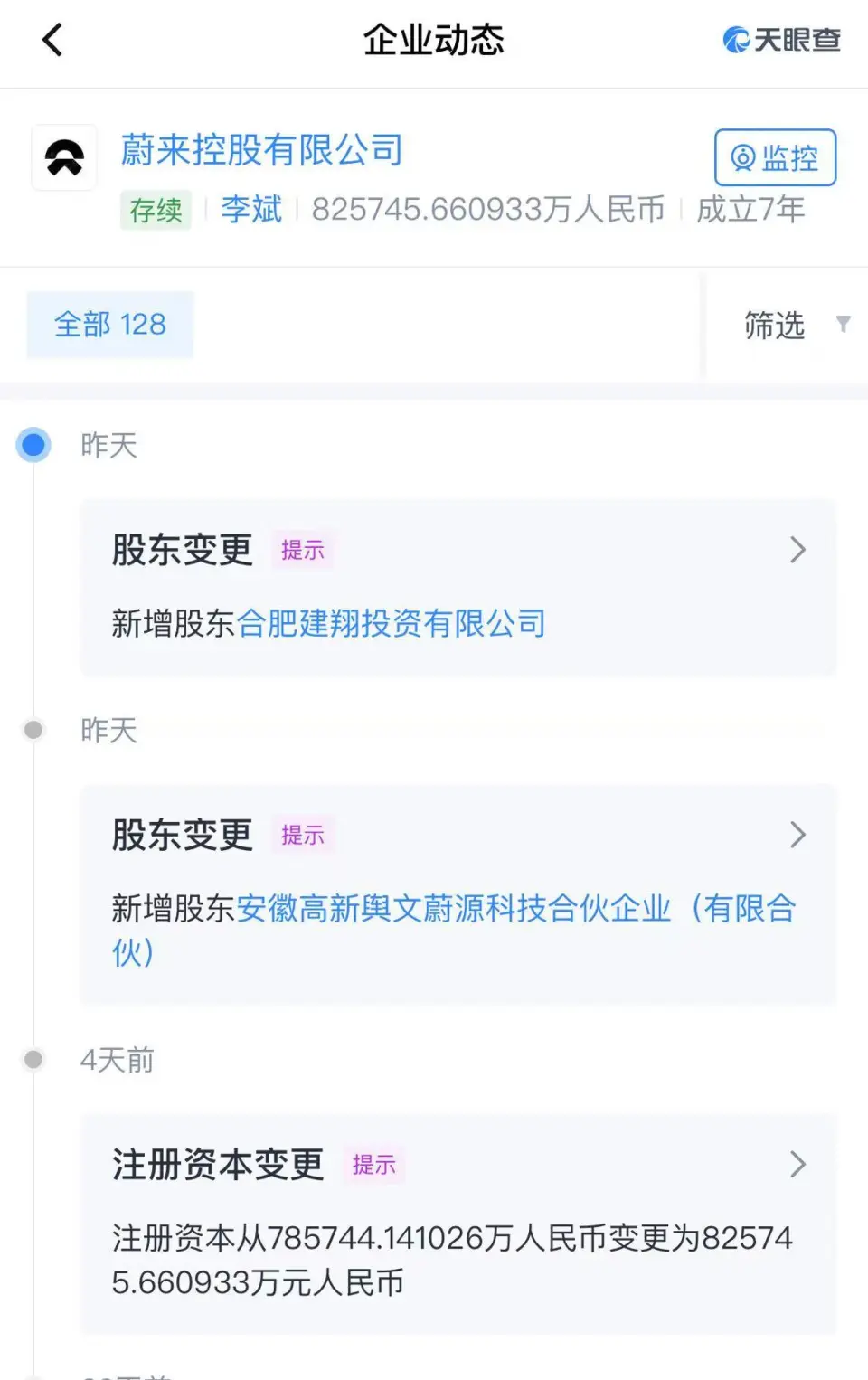Tap 提示 tag on first 股东变更
This screenshot has height=1380, width=868.
pos(303,550)
